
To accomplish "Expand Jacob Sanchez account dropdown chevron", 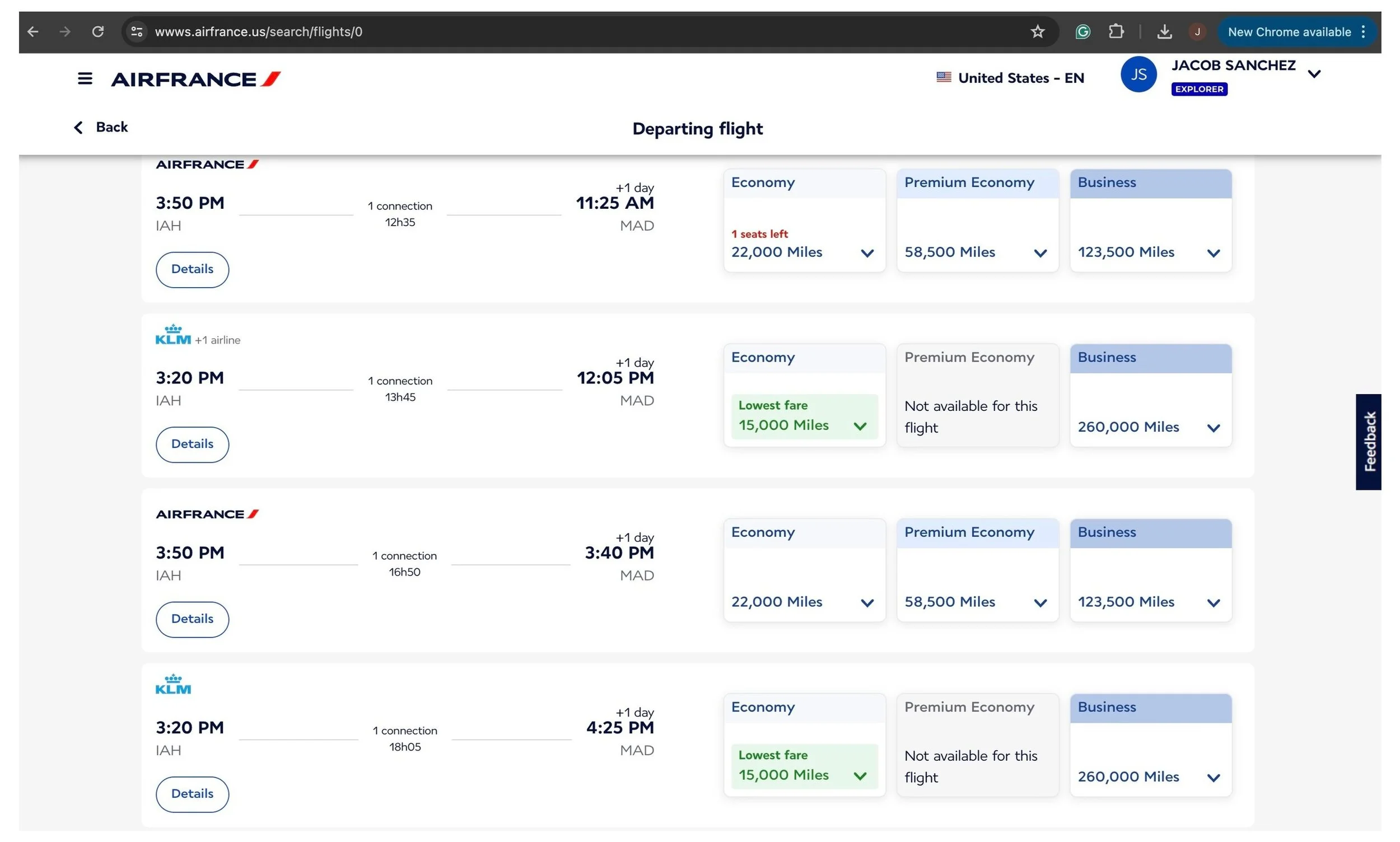I will pos(1314,74).
